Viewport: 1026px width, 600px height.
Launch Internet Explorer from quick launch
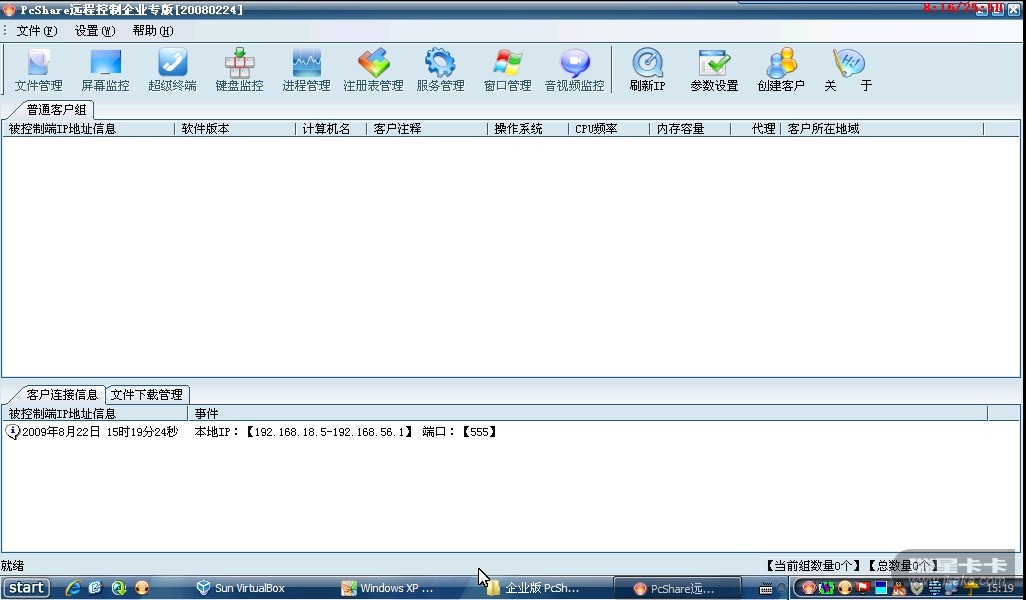point(73,588)
